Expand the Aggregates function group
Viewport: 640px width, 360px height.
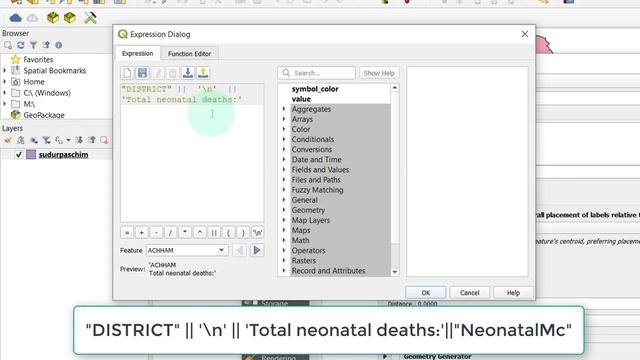point(284,109)
